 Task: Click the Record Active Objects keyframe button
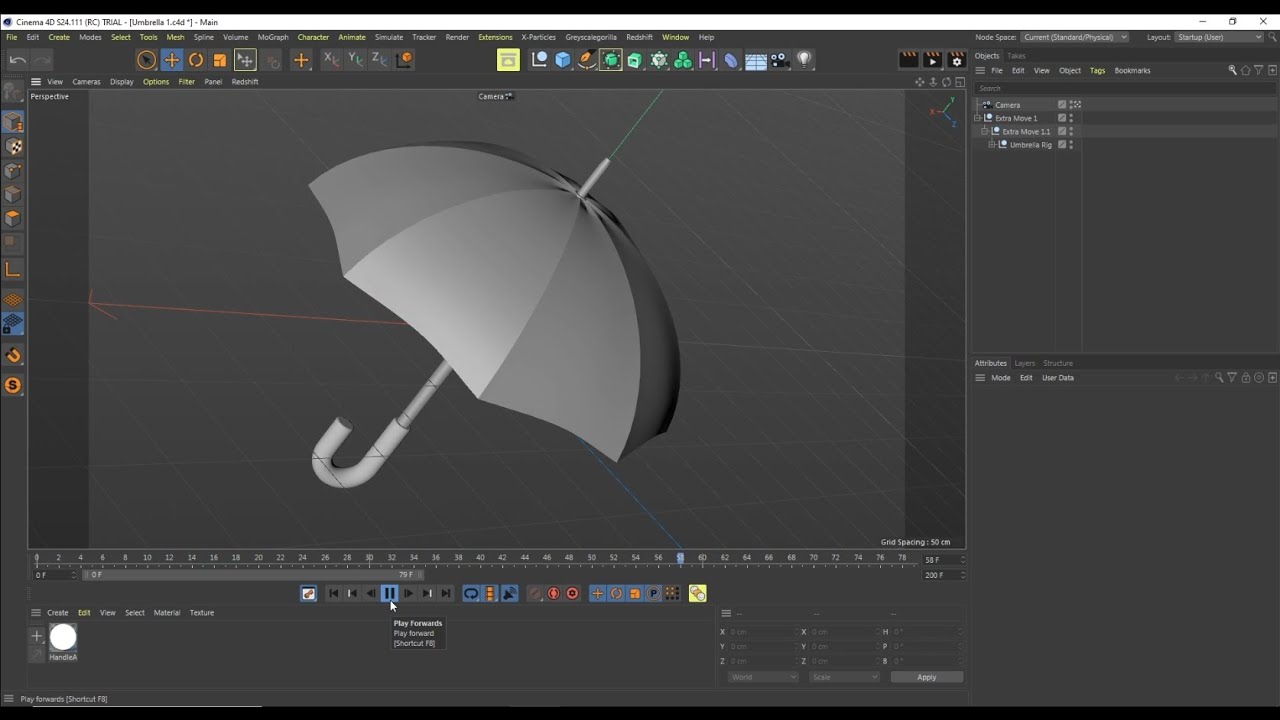pos(534,594)
